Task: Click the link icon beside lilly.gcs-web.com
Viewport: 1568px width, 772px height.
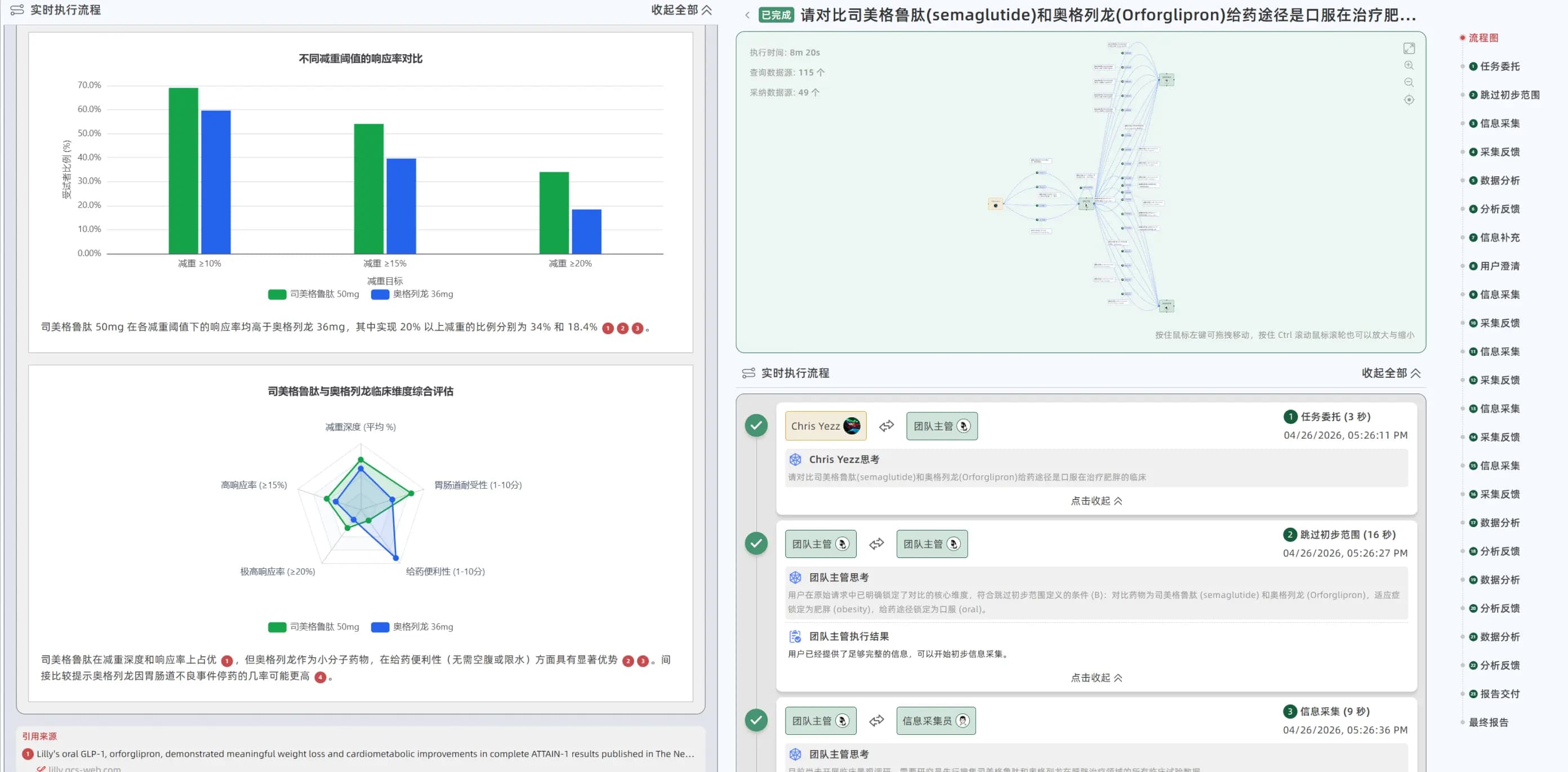Action: 41,769
